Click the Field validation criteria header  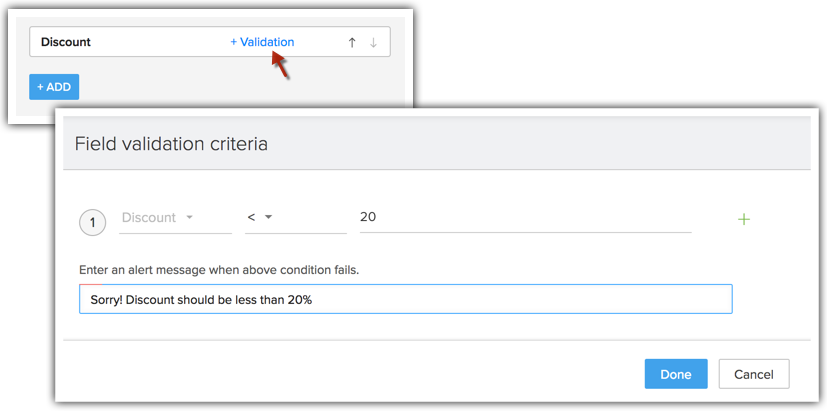pos(171,144)
